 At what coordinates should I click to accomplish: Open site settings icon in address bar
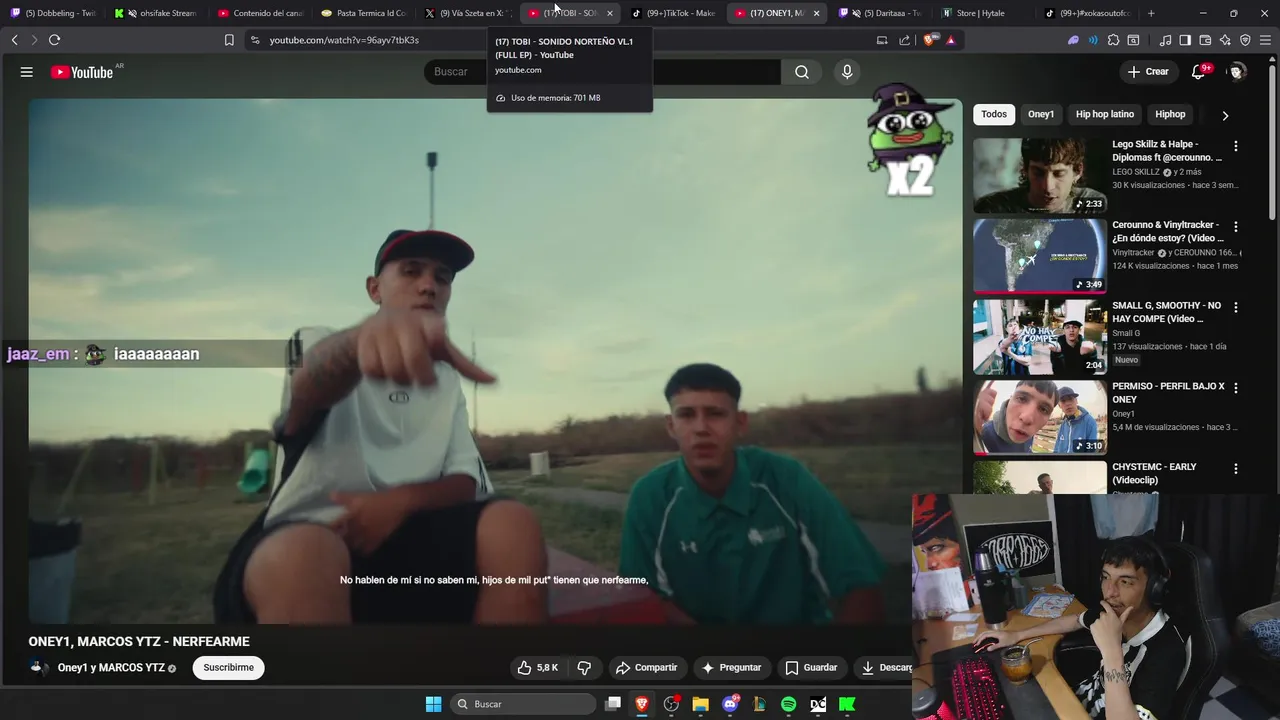tap(255, 40)
